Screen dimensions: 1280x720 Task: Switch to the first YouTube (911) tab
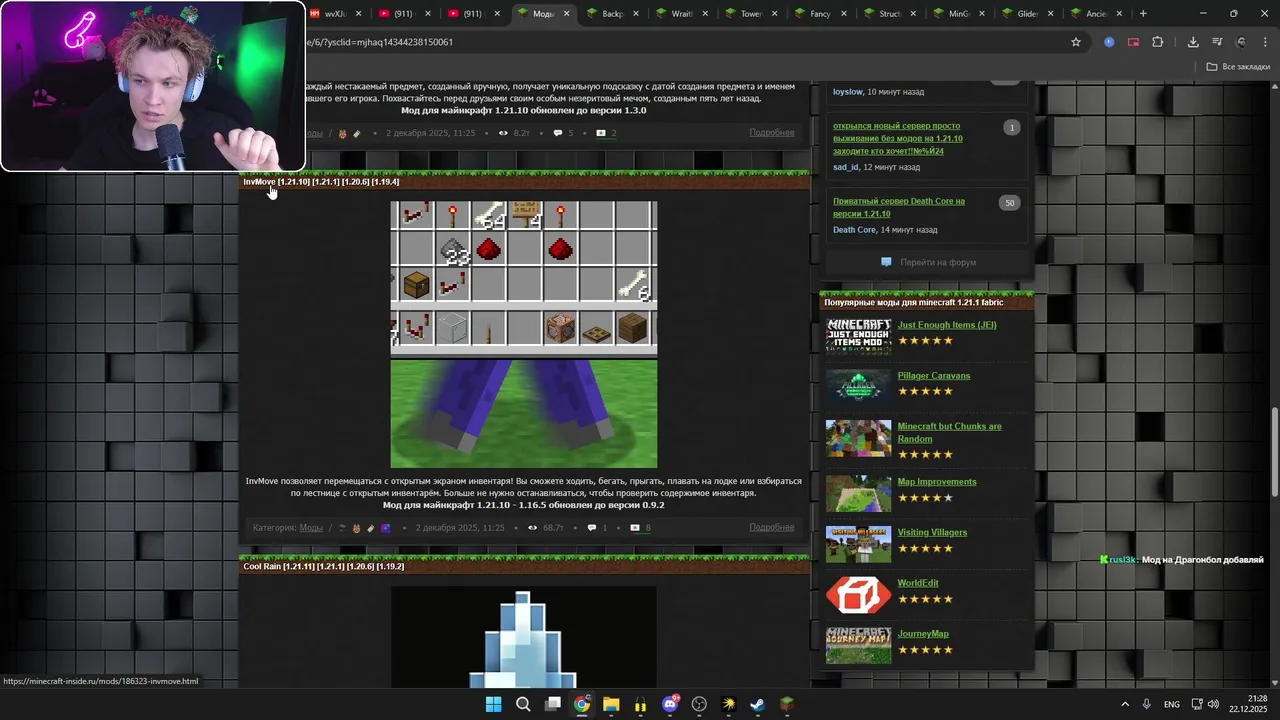404,14
